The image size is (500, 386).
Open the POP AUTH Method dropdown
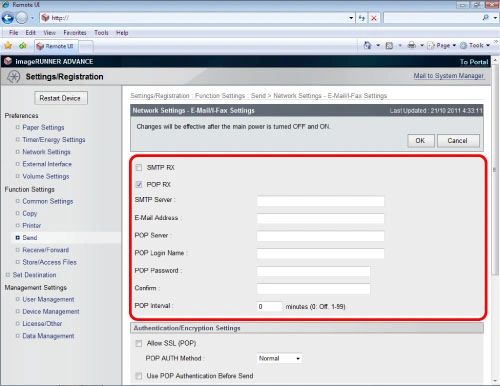(x=280, y=358)
